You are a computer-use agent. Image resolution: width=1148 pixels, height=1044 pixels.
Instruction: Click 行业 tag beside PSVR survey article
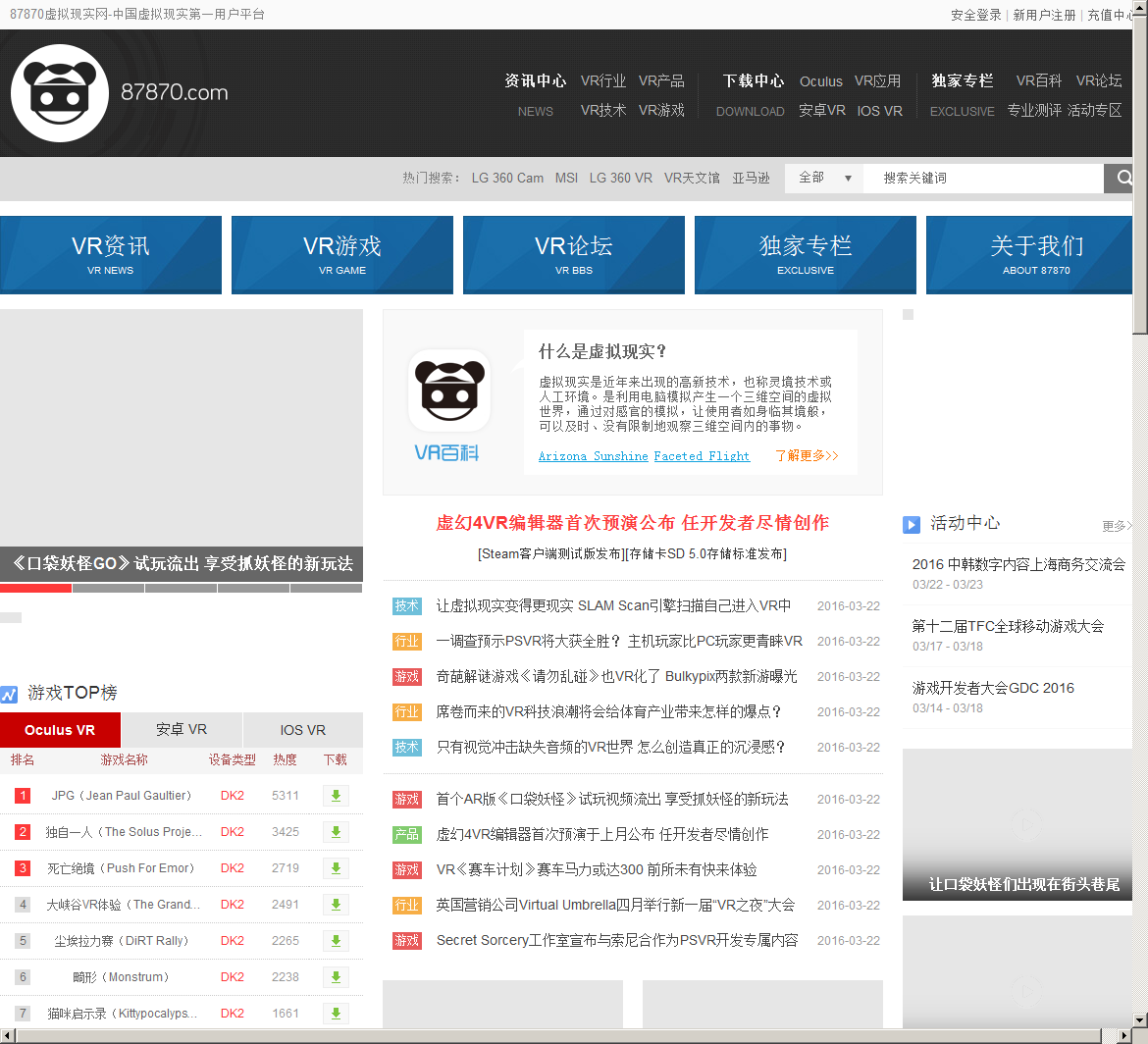click(x=406, y=642)
